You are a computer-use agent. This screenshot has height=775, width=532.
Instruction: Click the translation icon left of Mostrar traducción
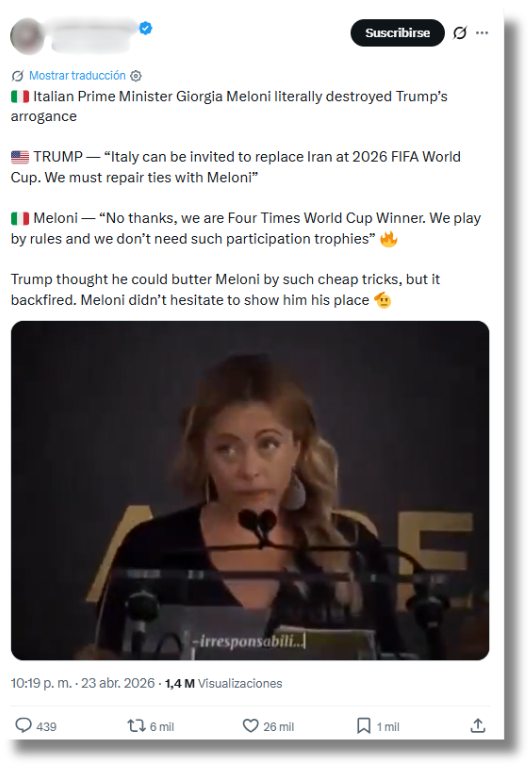(x=18, y=76)
